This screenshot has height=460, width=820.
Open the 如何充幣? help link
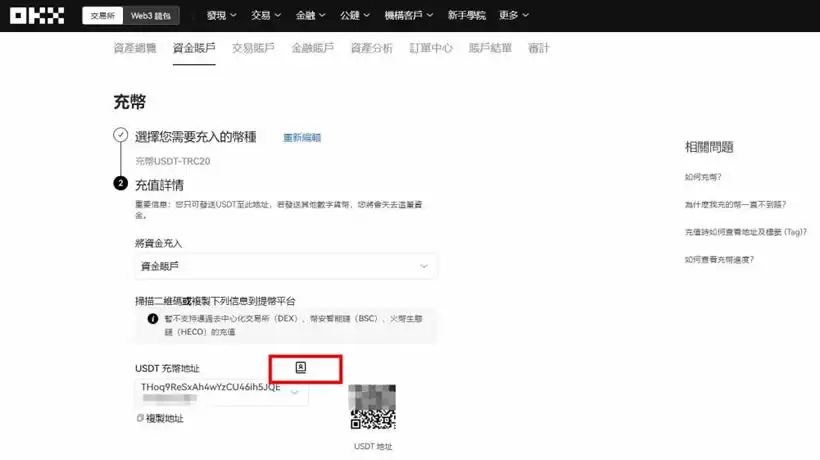(x=703, y=177)
